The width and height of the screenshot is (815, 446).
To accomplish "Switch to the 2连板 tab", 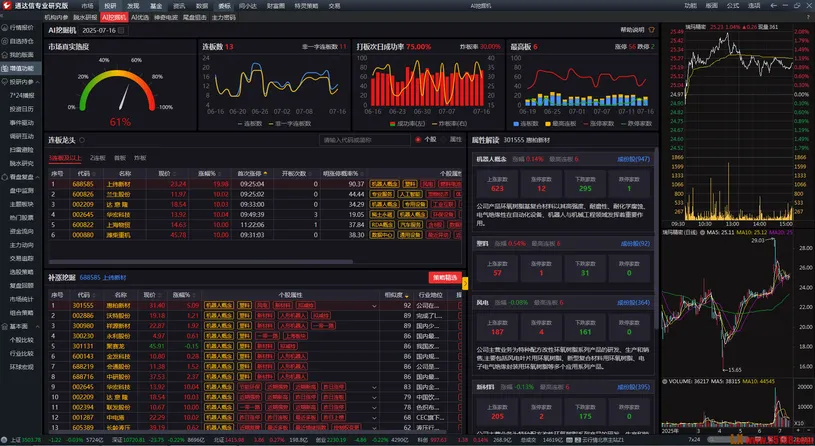I will pyautogui.click(x=97, y=158).
